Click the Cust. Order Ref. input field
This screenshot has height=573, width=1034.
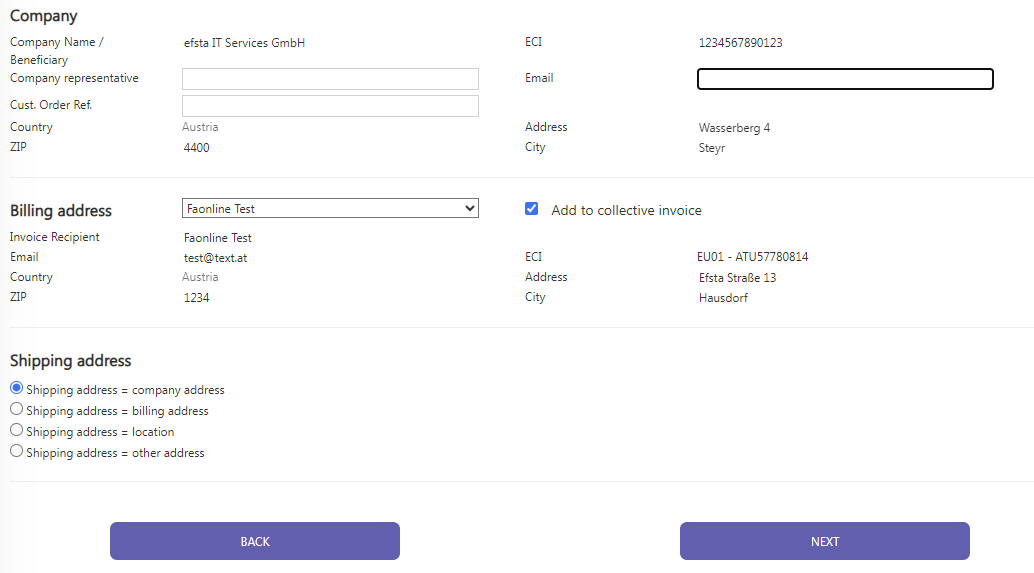tap(330, 106)
